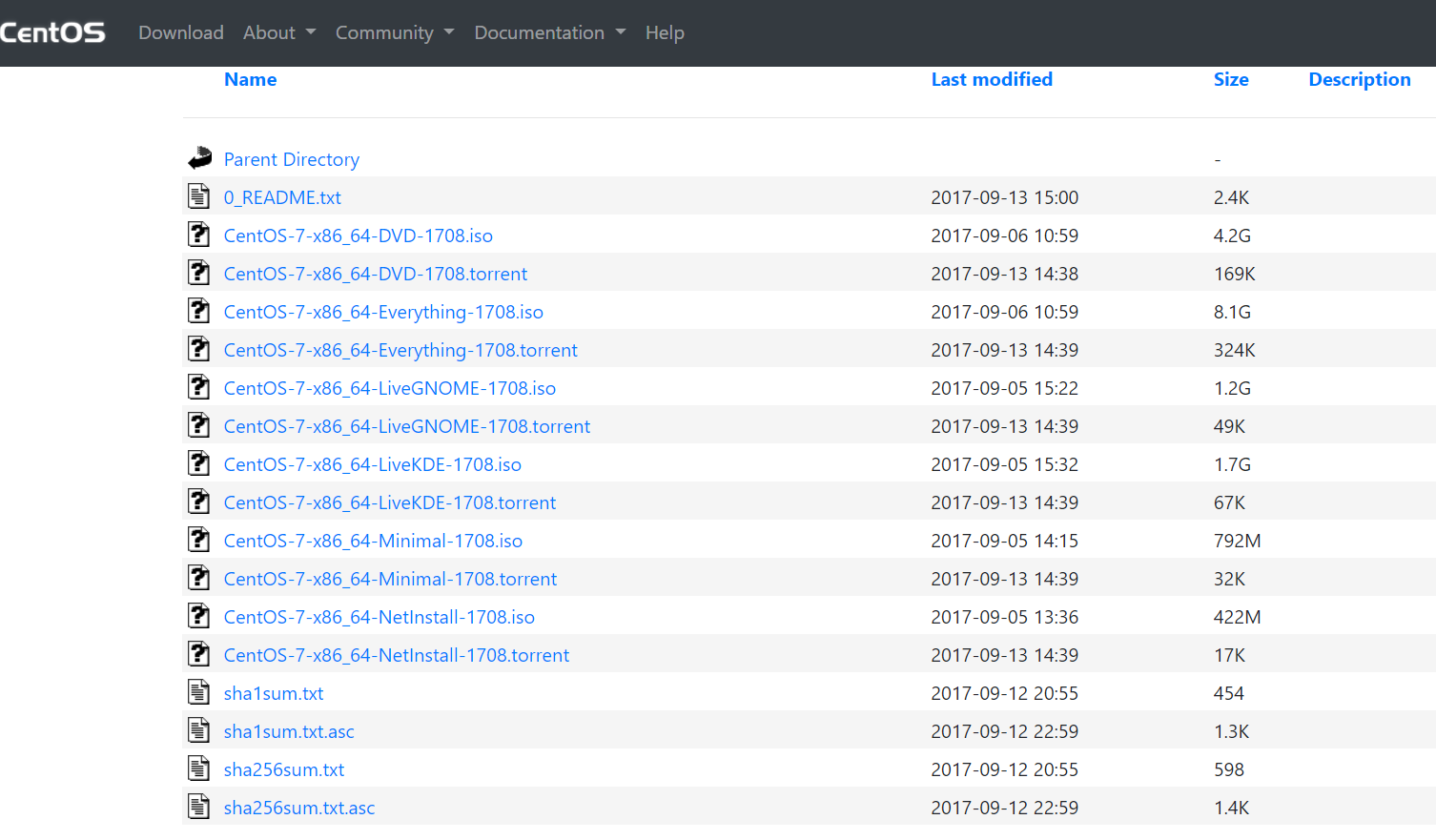Image resolution: width=1436 pixels, height=840 pixels.
Task: Open the sha1sum.txt link
Action: 274,693
